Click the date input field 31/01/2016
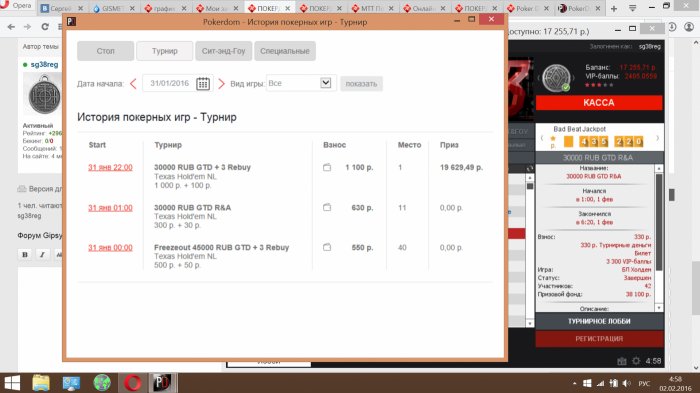The width and height of the screenshot is (700, 393). tap(169, 84)
